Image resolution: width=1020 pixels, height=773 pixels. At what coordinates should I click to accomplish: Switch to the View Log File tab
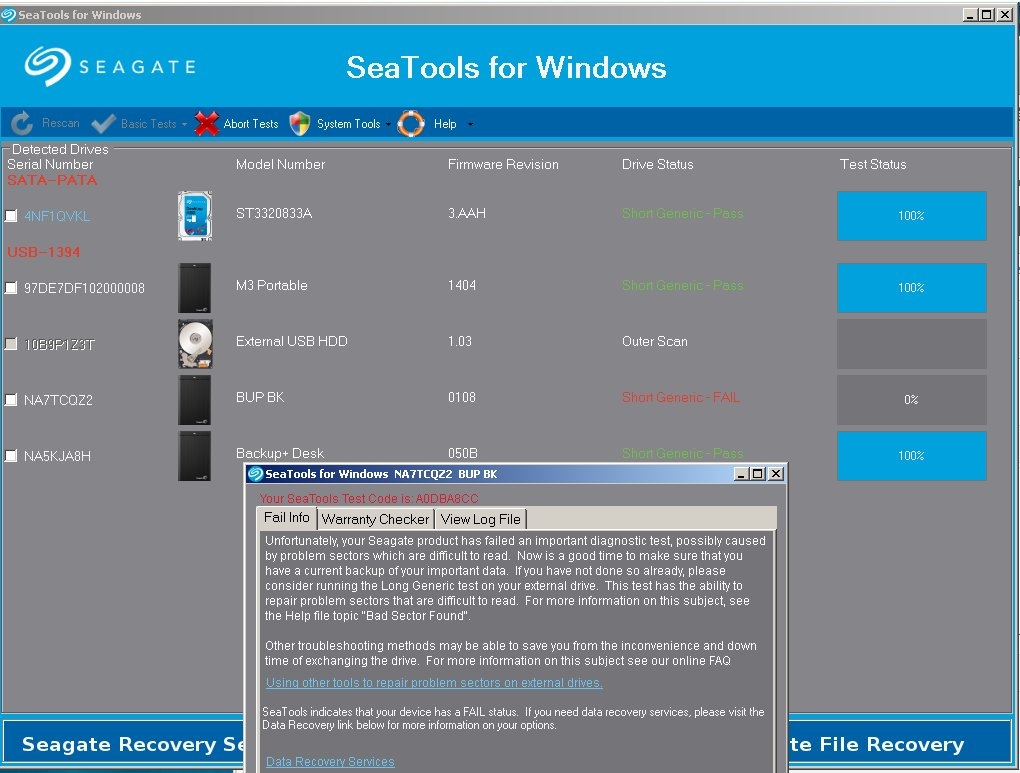click(481, 519)
